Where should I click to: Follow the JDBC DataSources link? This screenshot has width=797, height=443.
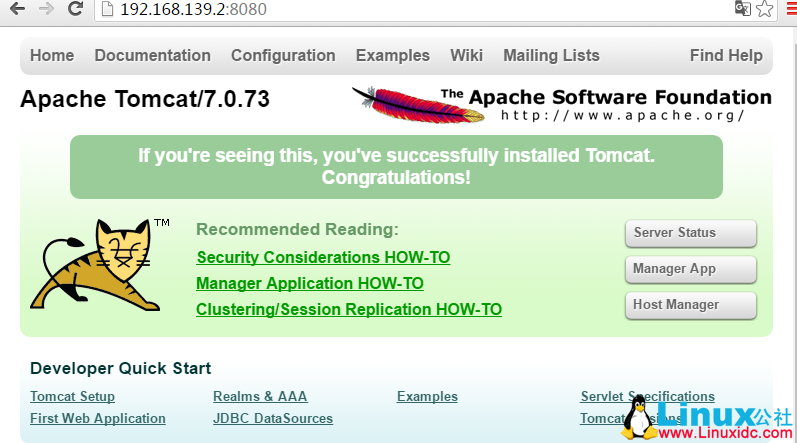coord(273,418)
